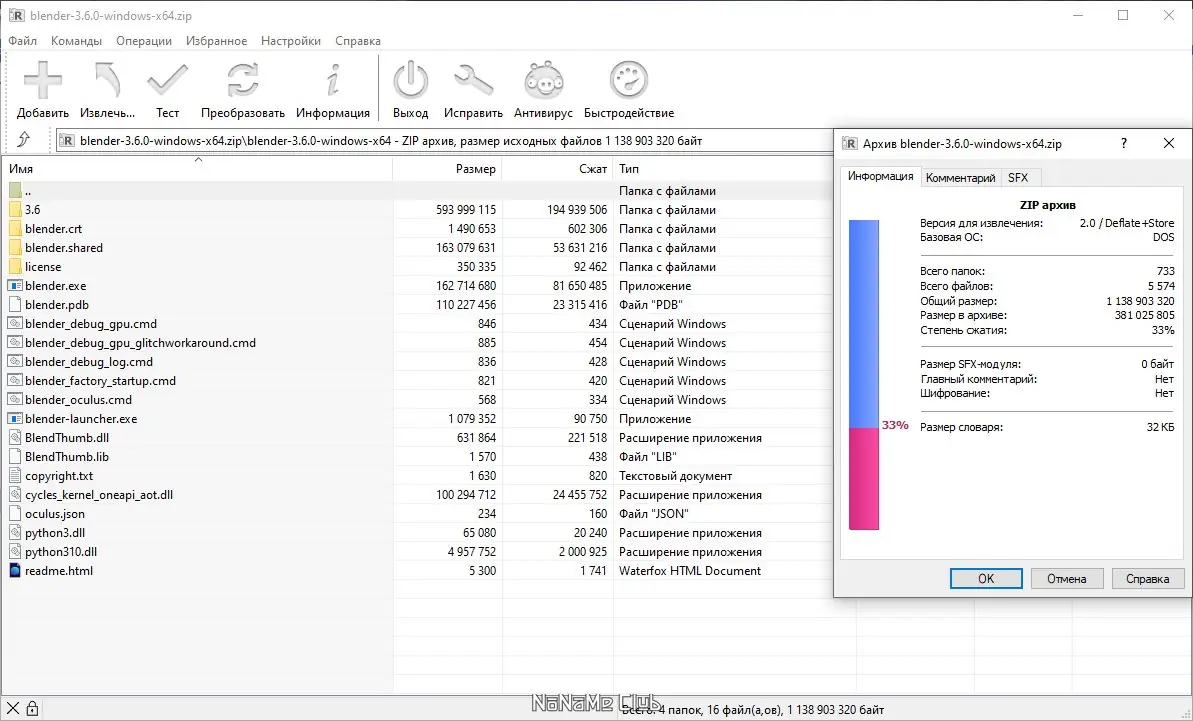Click the license folder icon
Viewport: 1193px width, 721px height.
[14, 266]
